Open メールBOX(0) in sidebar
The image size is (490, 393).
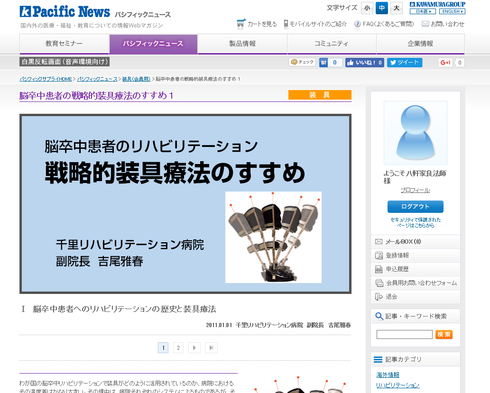pos(415,242)
